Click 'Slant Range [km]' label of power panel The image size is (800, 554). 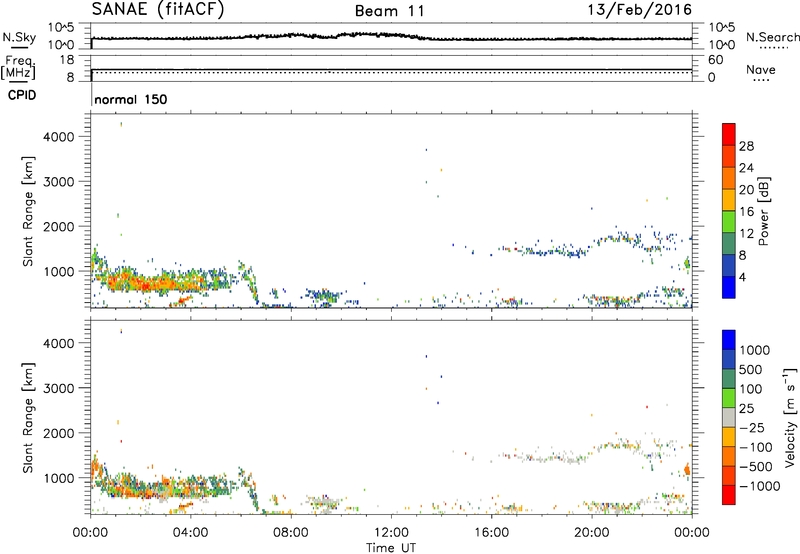(28, 211)
